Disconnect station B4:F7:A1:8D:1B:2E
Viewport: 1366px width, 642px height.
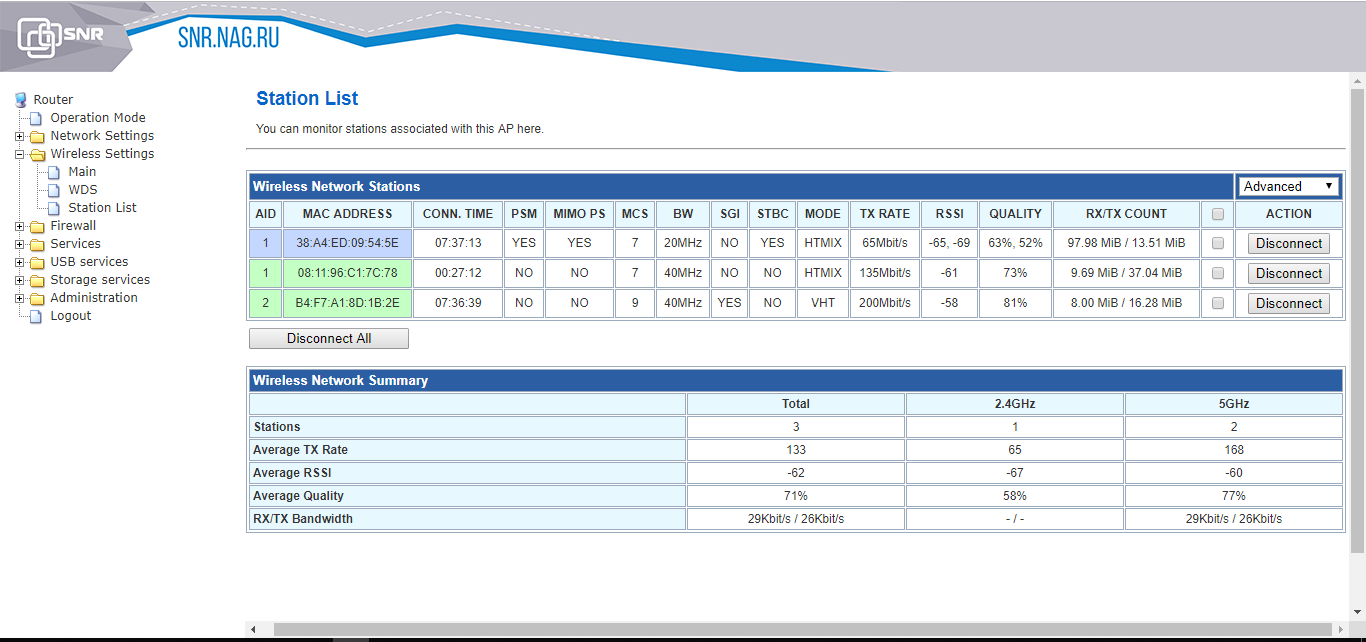(1288, 303)
